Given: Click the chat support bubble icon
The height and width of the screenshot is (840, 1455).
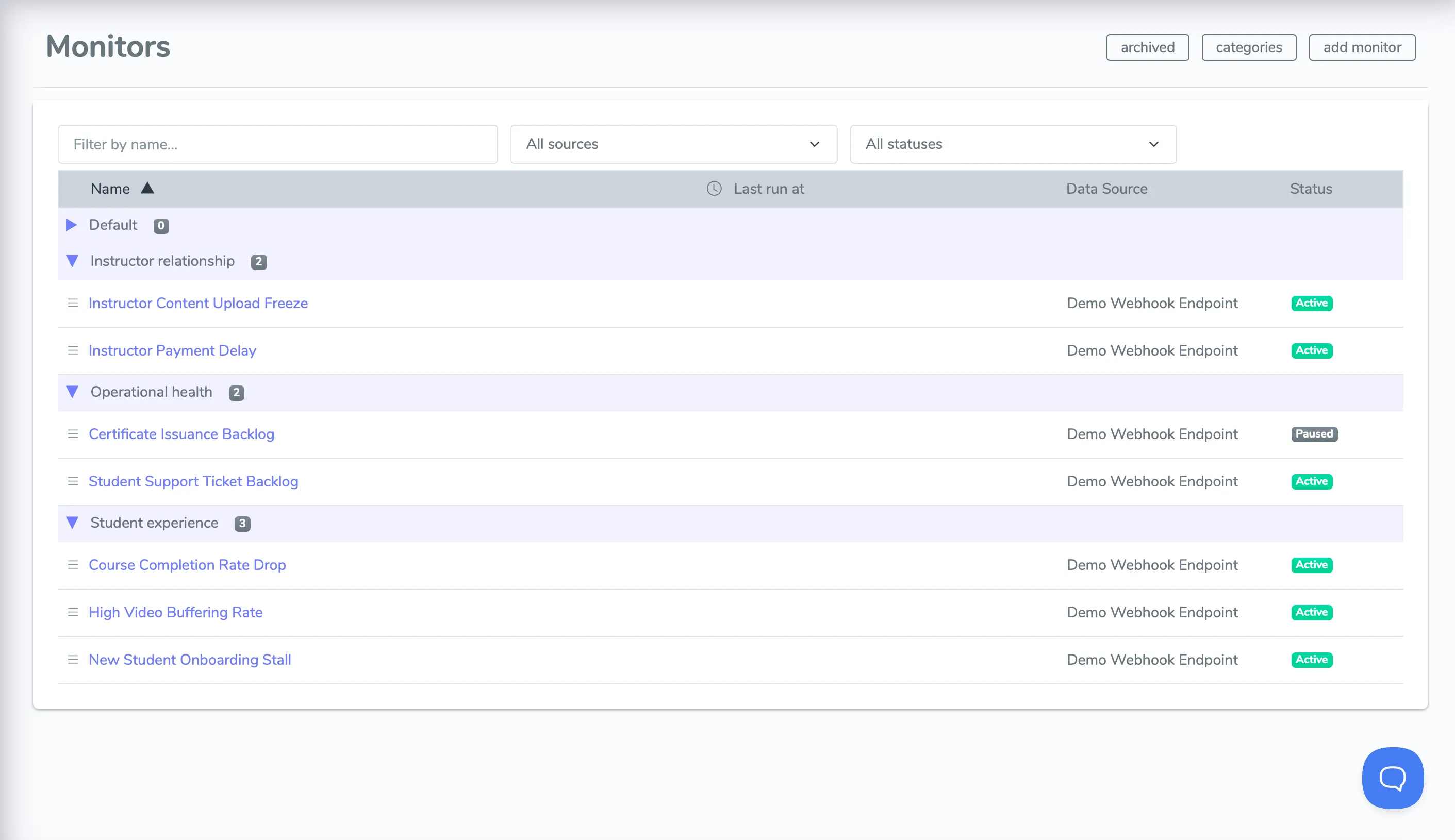Looking at the screenshot, I should click(1392, 778).
